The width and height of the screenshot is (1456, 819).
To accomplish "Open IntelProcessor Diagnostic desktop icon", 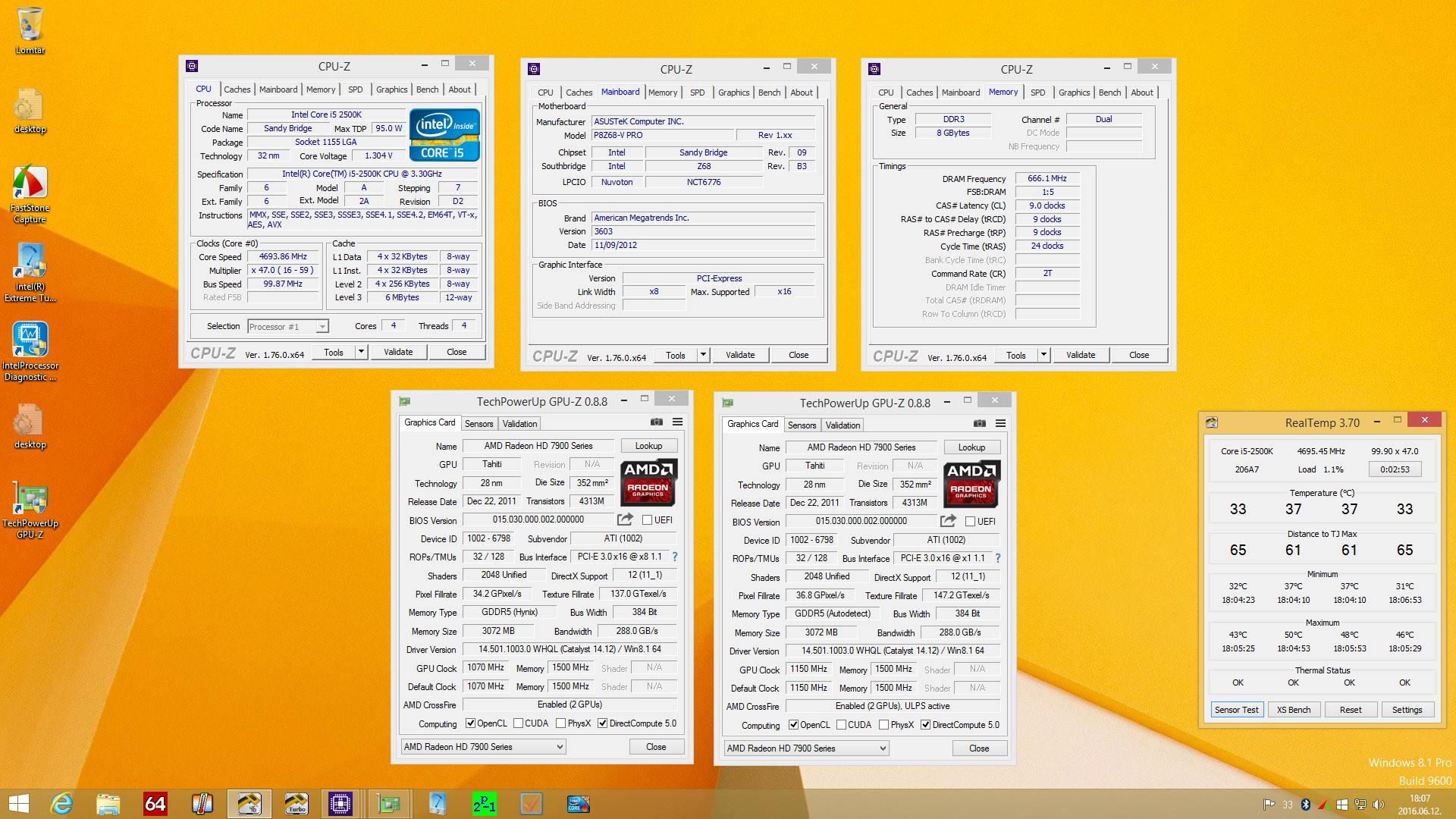I will tap(30, 352).
